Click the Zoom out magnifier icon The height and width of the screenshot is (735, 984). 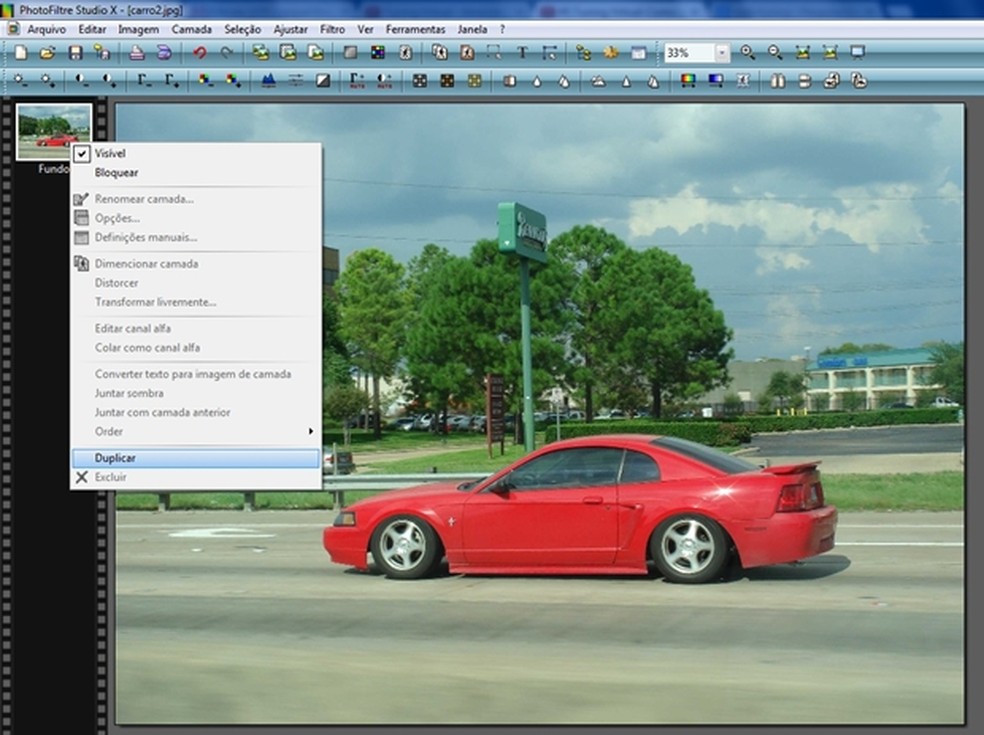coord(775,53)
